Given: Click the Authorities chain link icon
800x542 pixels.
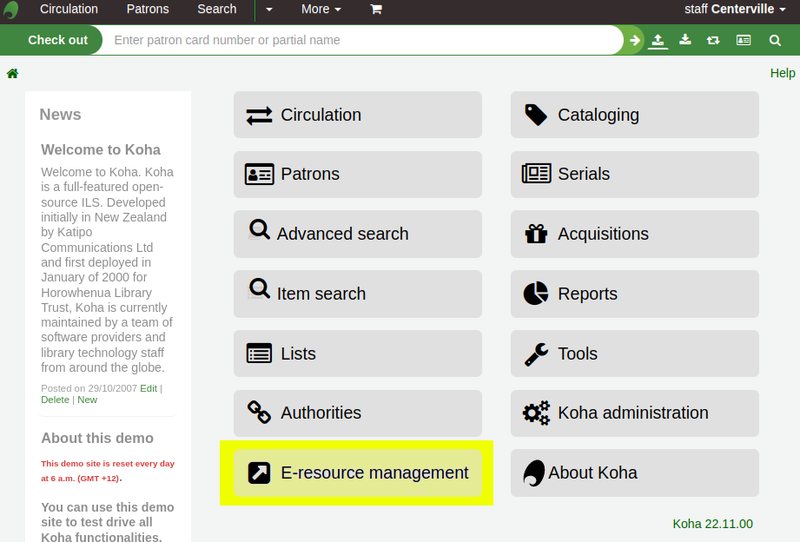Looking at the screenshot, I should click(x=259, y=412).
